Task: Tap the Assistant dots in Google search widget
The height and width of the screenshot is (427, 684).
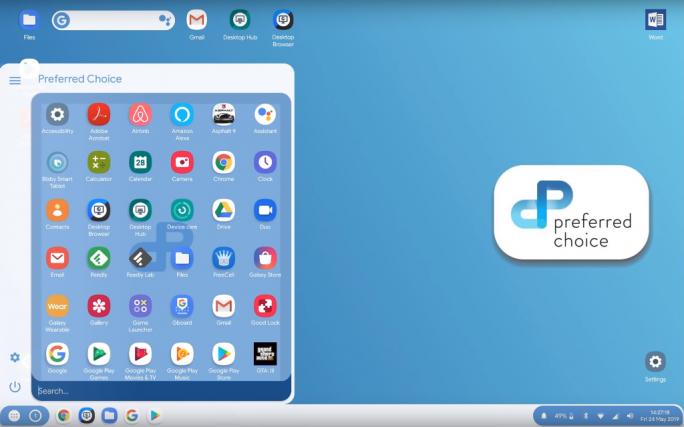Action: tap(165, 20)
